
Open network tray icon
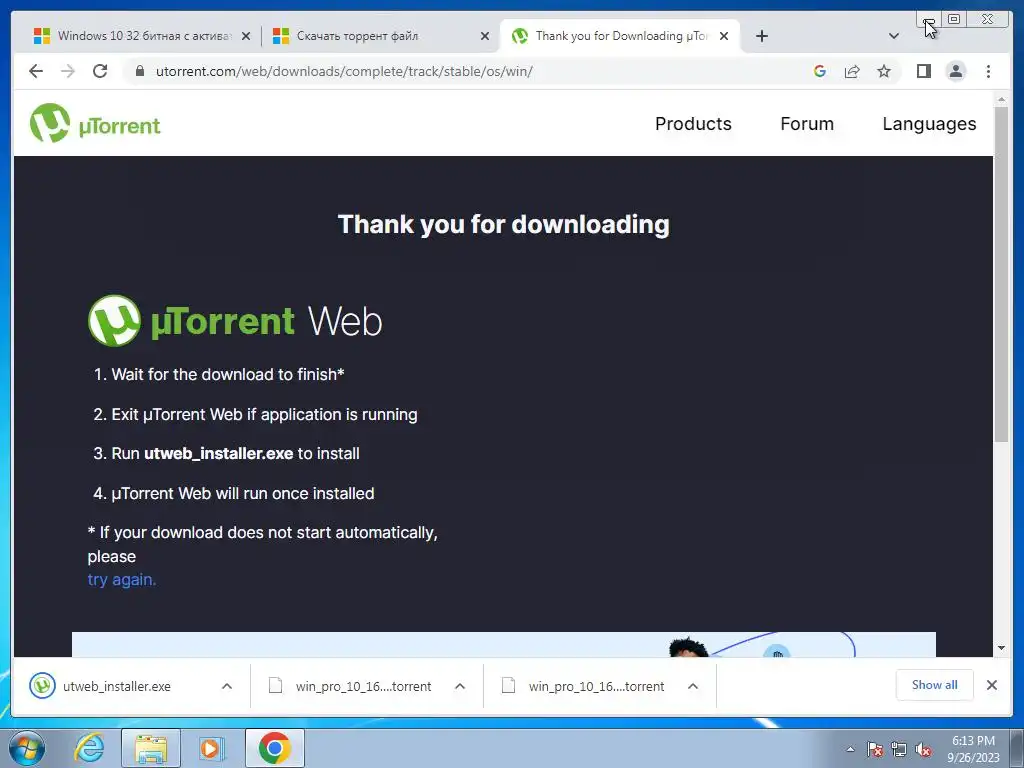[x=899, y=749]
